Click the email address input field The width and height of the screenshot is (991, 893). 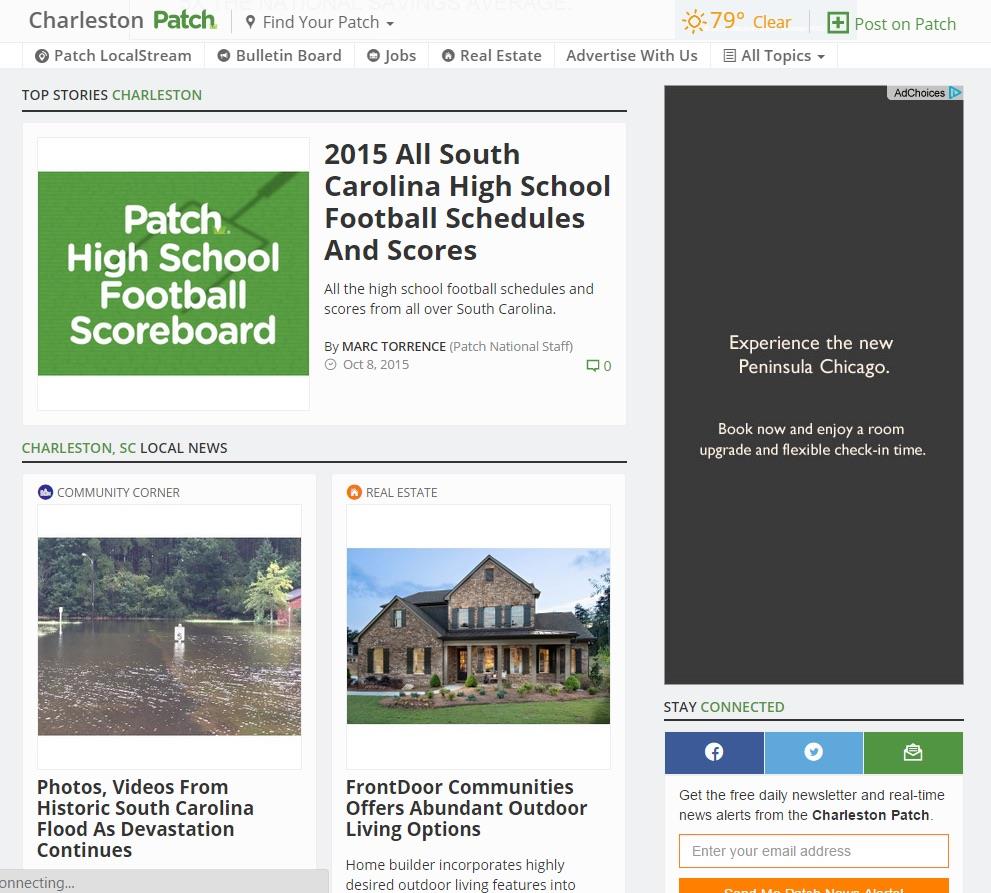click(x=813, y=851)
